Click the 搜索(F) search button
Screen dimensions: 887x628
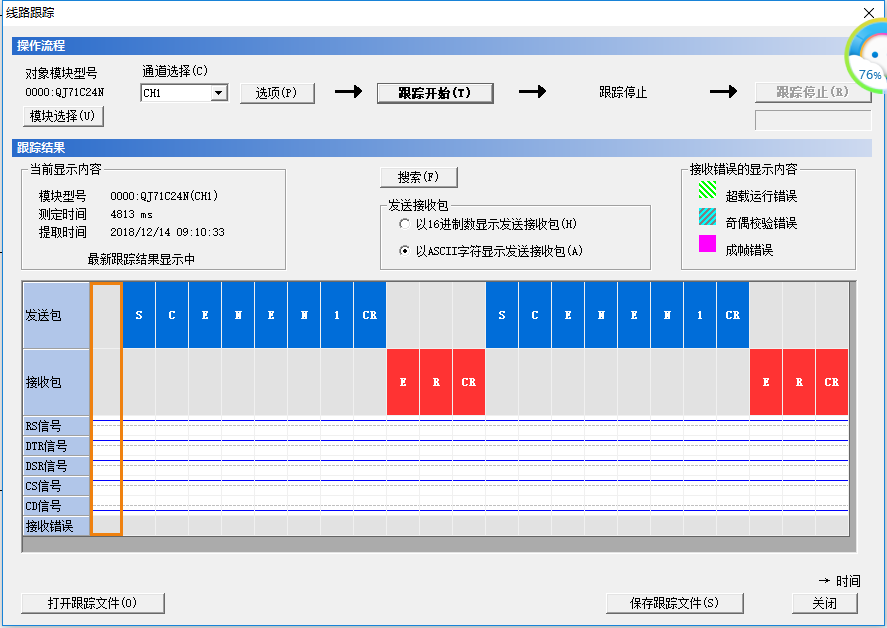point(418,177)
